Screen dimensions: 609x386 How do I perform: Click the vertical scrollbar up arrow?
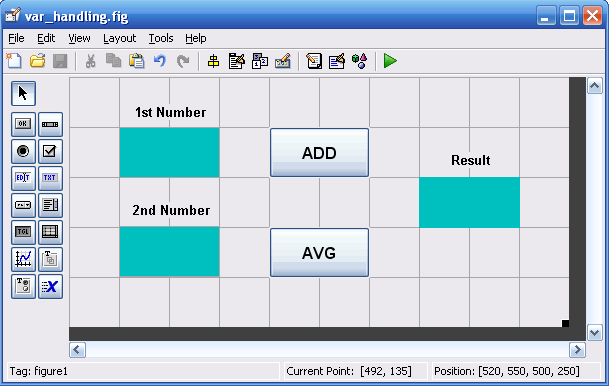point(595,86)
